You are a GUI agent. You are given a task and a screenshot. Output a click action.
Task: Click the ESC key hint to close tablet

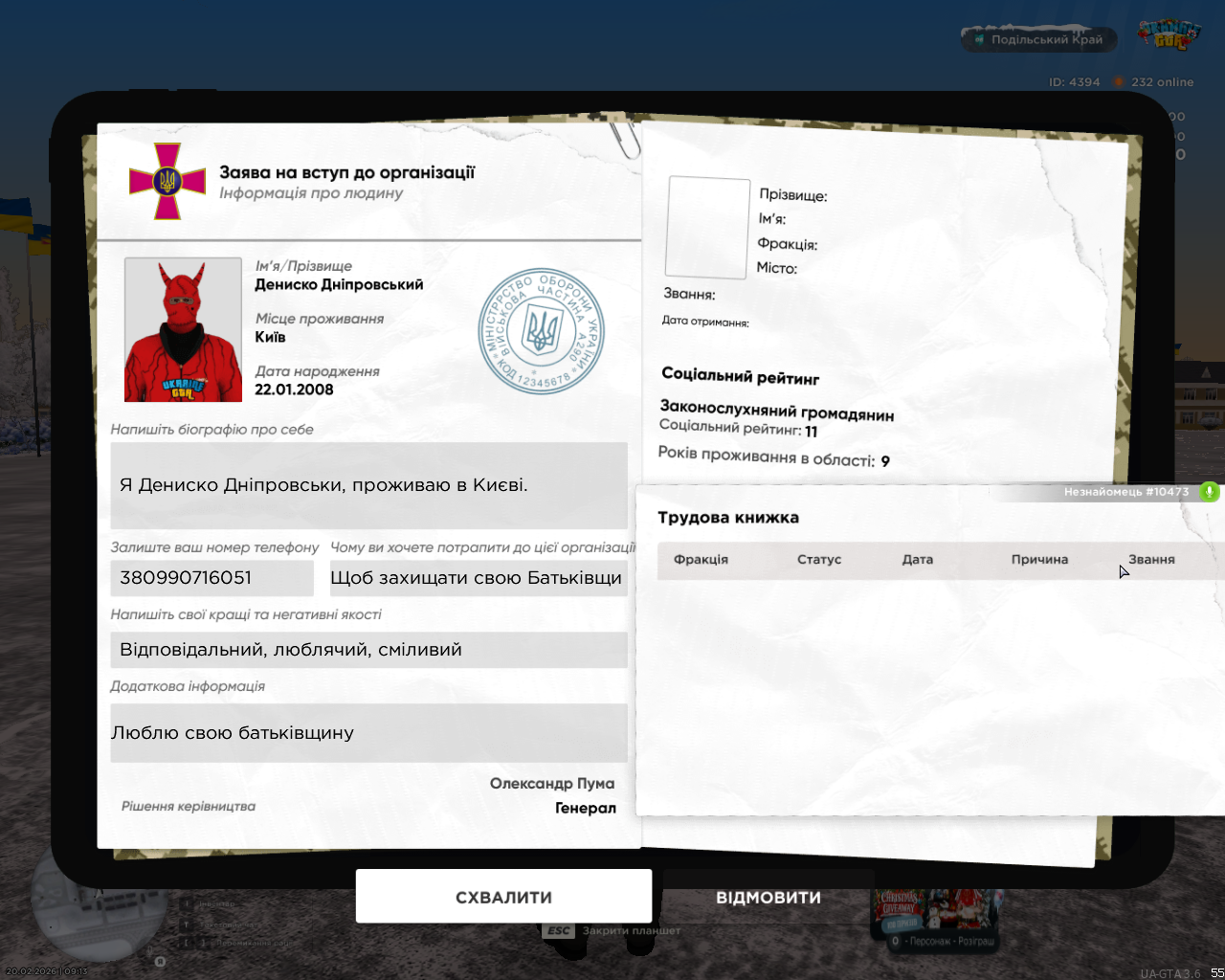point(559,930)
